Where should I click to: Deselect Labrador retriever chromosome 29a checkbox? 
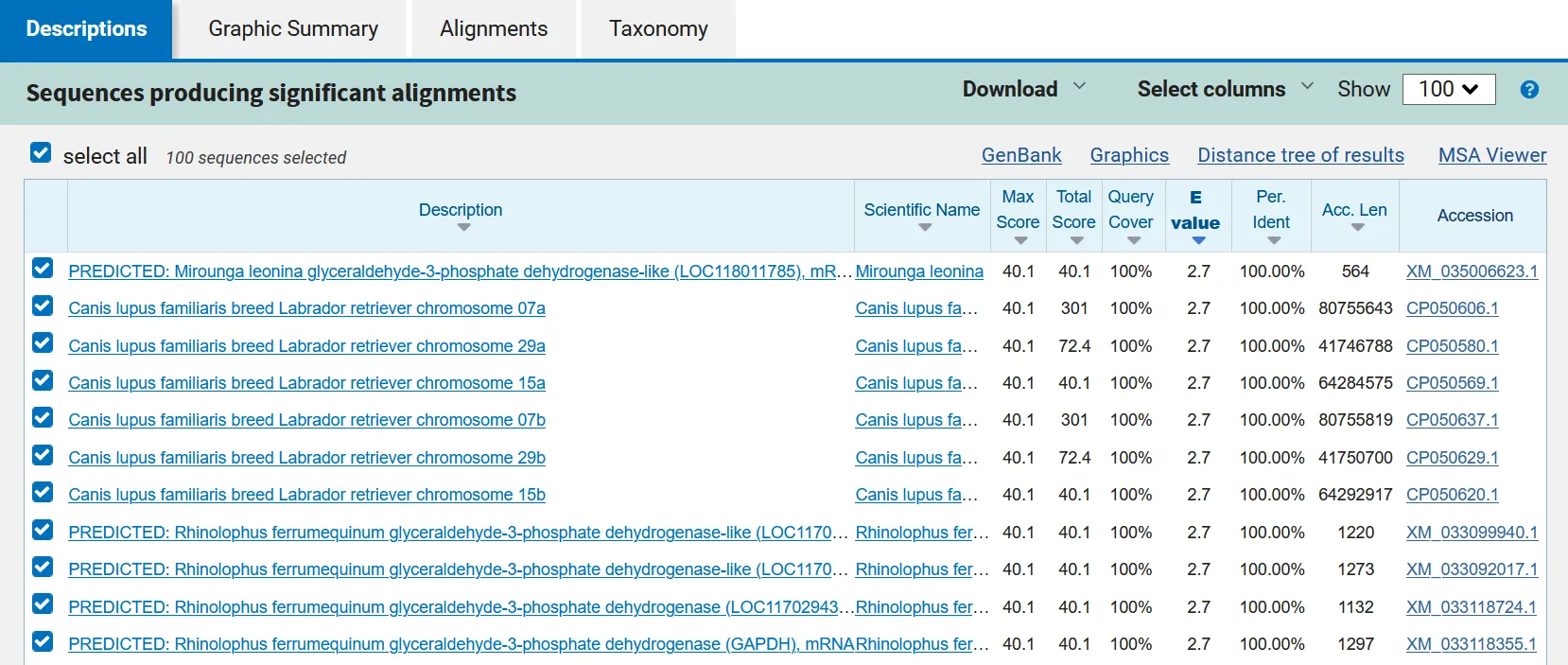(43, 343)
